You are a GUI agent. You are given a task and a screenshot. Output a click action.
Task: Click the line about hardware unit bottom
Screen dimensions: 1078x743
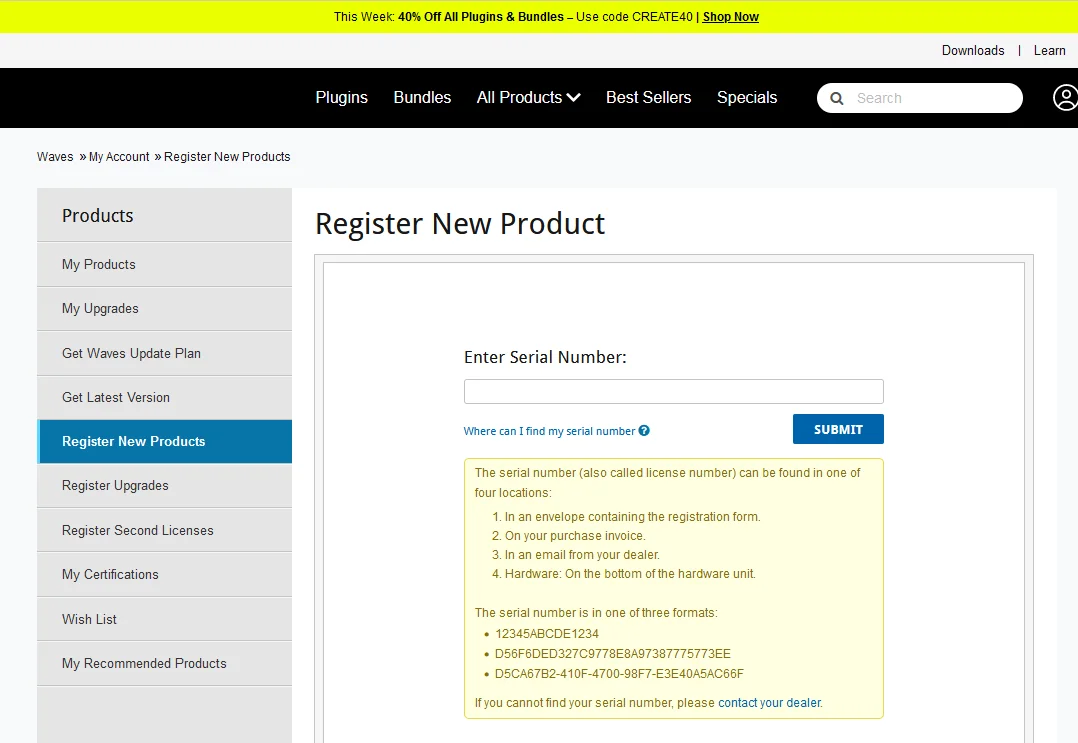pyautogui.click(x=630, y=574)
